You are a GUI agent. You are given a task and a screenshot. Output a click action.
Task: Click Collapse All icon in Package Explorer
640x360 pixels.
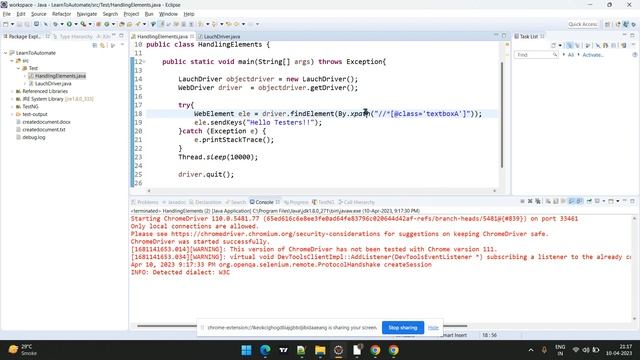(95, 45)
